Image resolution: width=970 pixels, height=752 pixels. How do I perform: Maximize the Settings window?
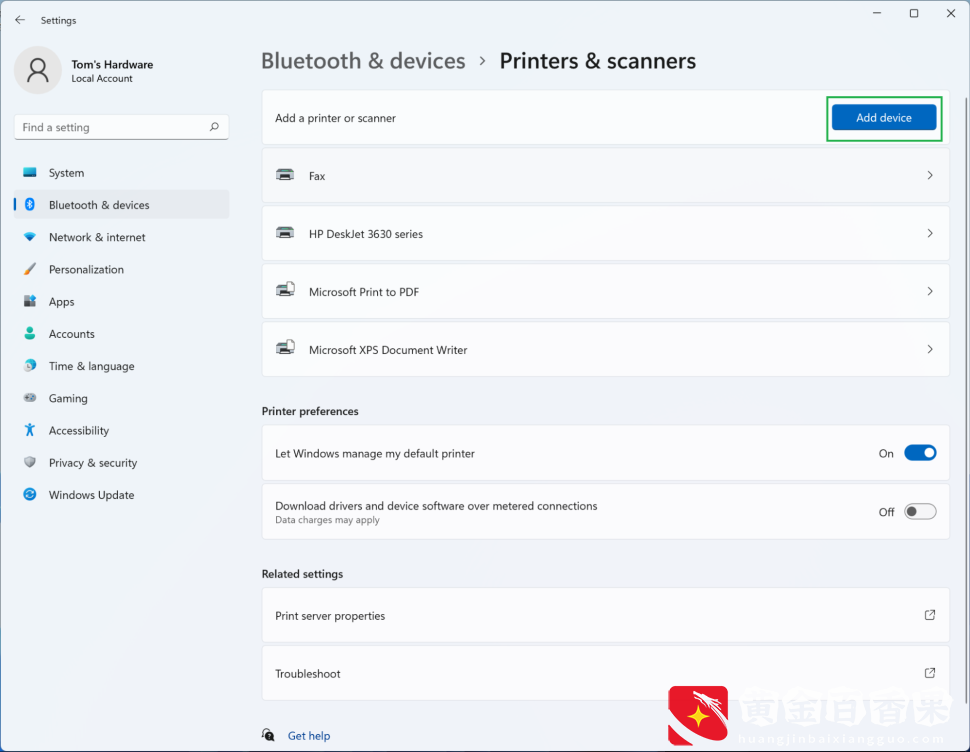tap(914, 14)
